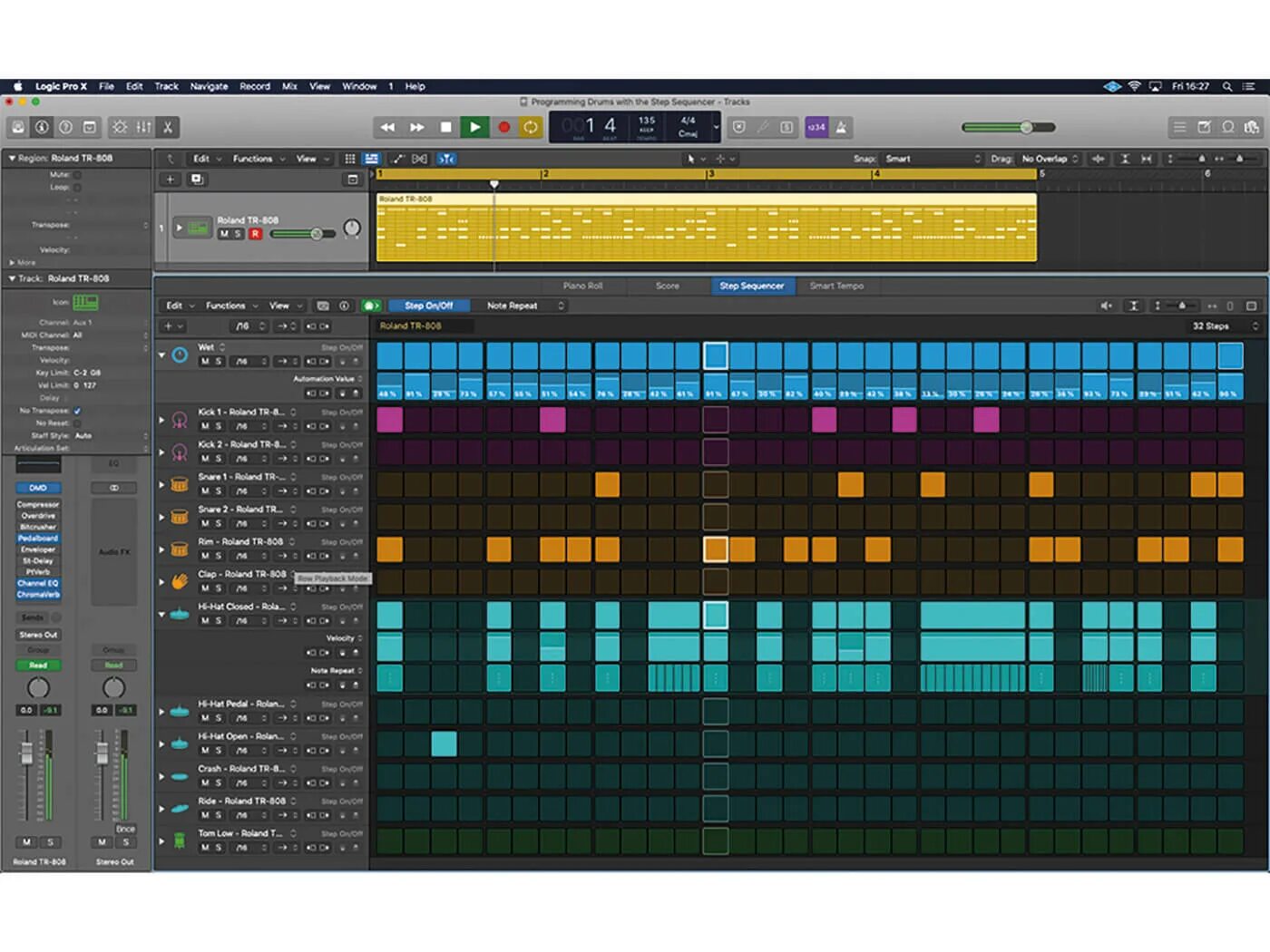
Task: Switch to the Score tab
Action: pyautogui.click(x=668, y=286)
